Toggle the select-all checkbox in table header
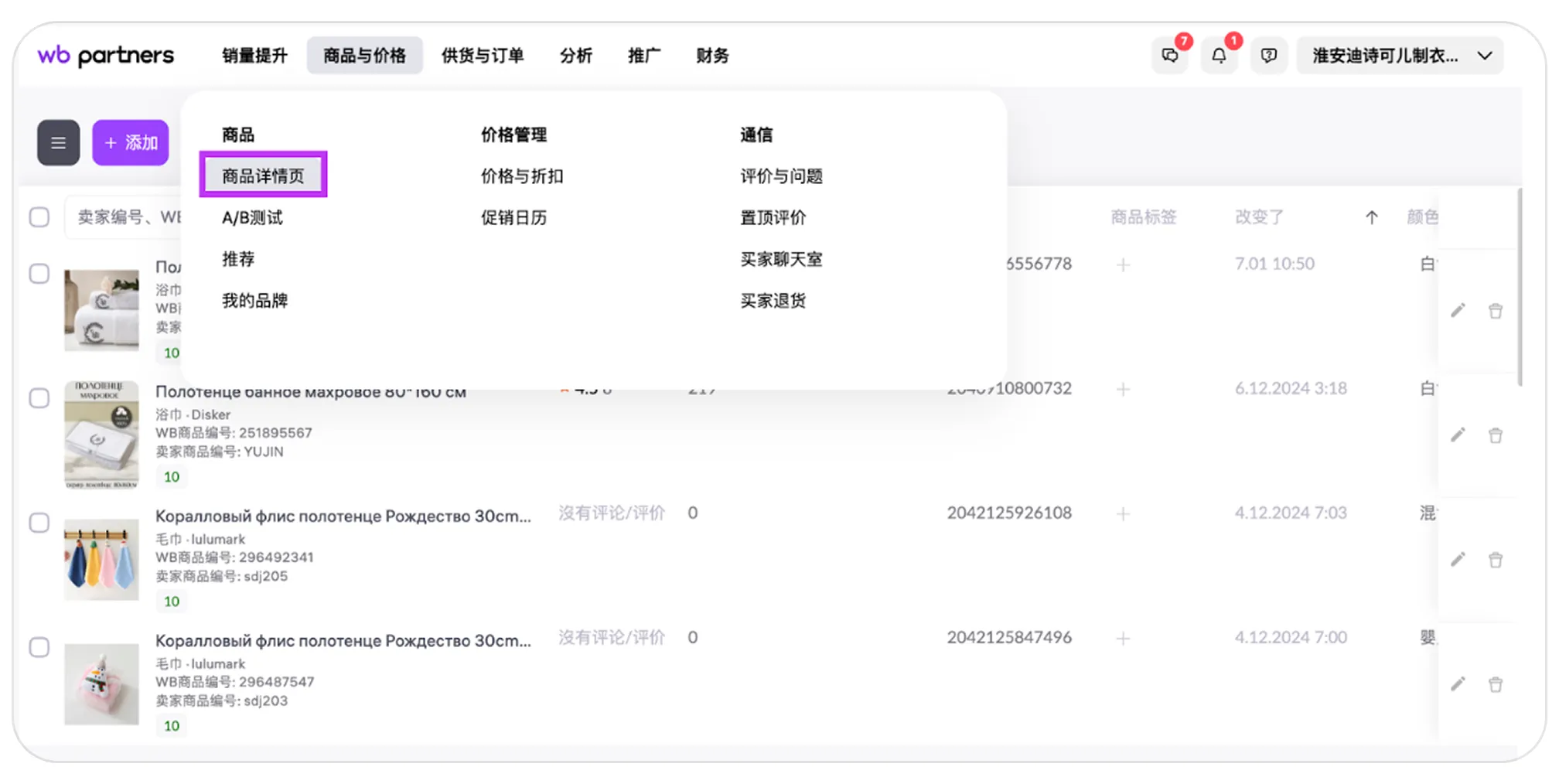Viewport: 1559px width, 784px height. (39, 217)
